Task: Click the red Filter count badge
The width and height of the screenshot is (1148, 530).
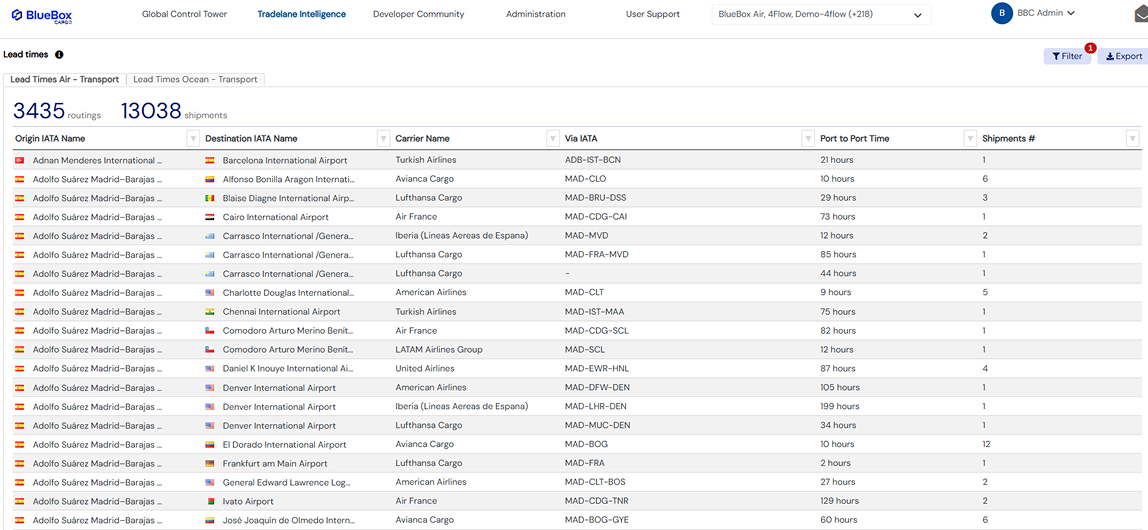Action: [x=1090, y=48]
